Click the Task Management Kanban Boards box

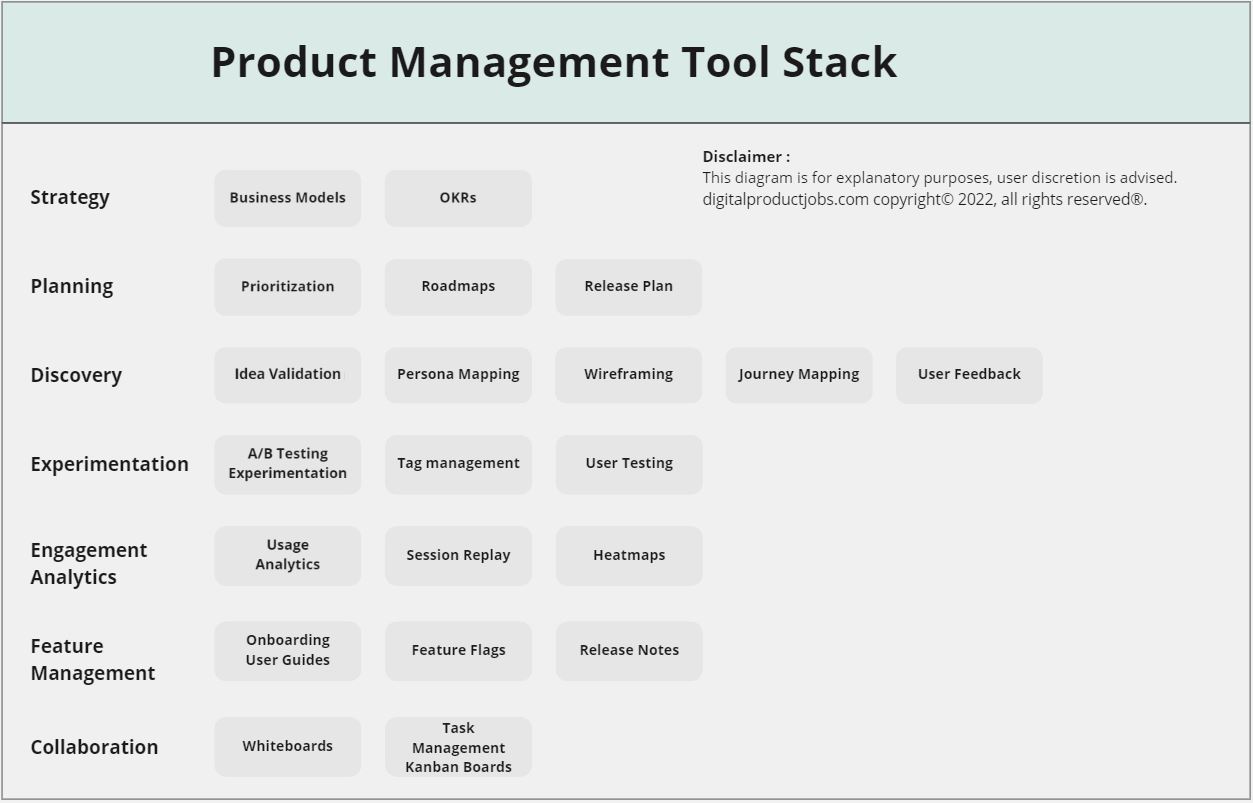[x=458, y=747]
